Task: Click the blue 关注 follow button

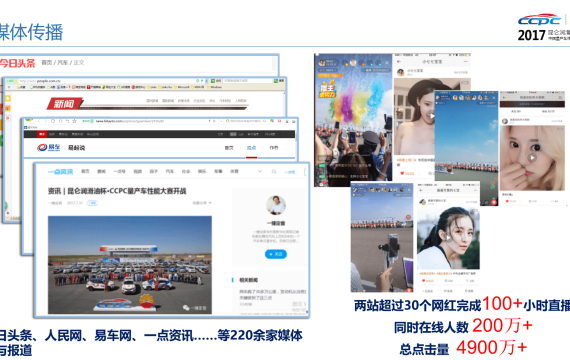Action: coord(276,254)
